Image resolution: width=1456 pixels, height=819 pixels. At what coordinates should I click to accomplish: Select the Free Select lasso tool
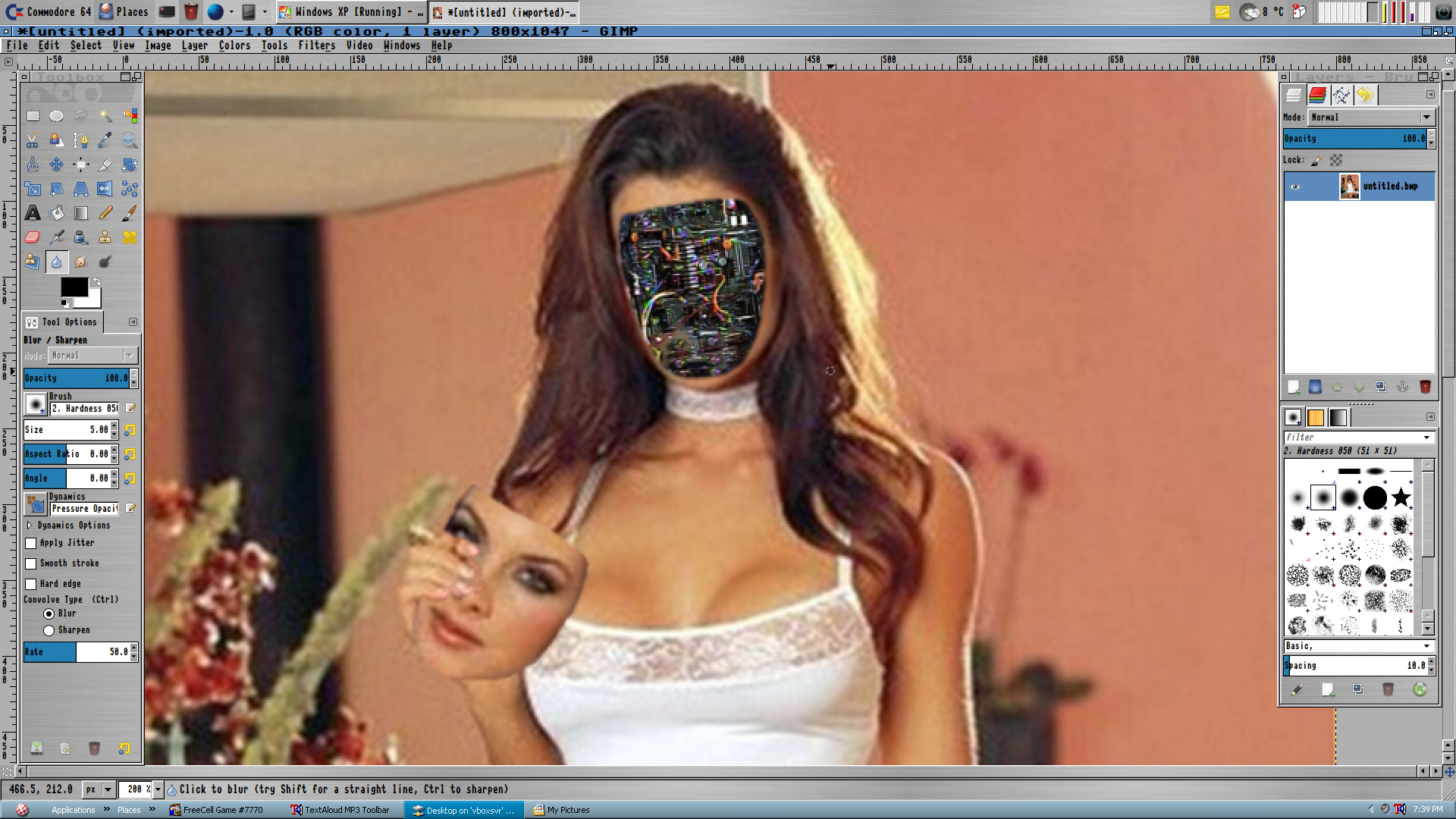[x=81, y=116]
